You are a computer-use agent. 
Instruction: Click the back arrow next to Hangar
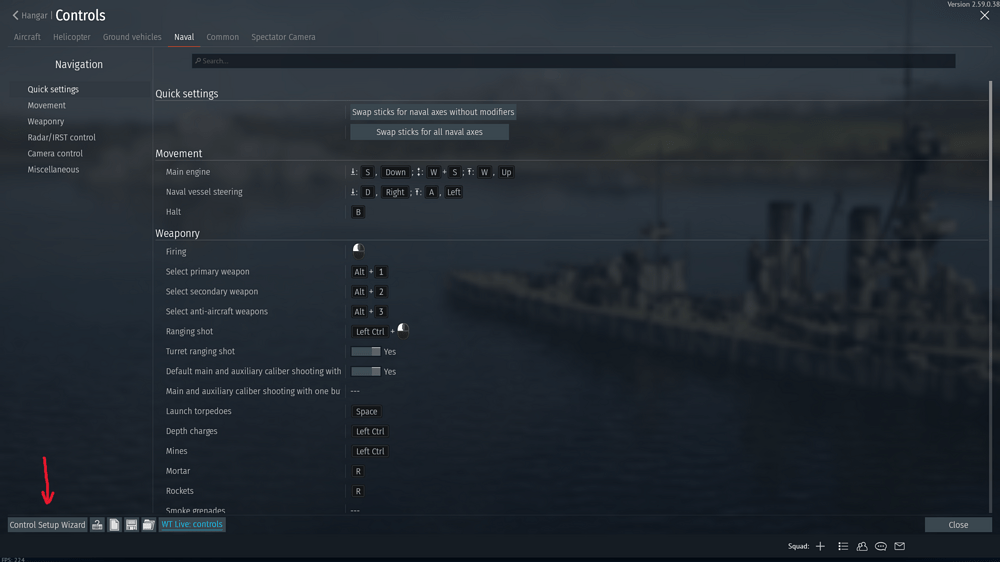(15, 15)
